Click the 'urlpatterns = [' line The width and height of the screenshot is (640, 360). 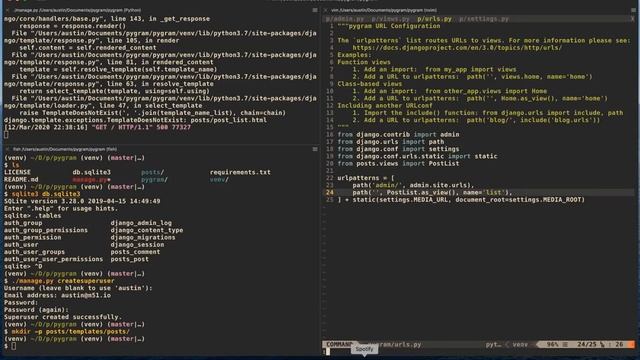pos(366,178)
